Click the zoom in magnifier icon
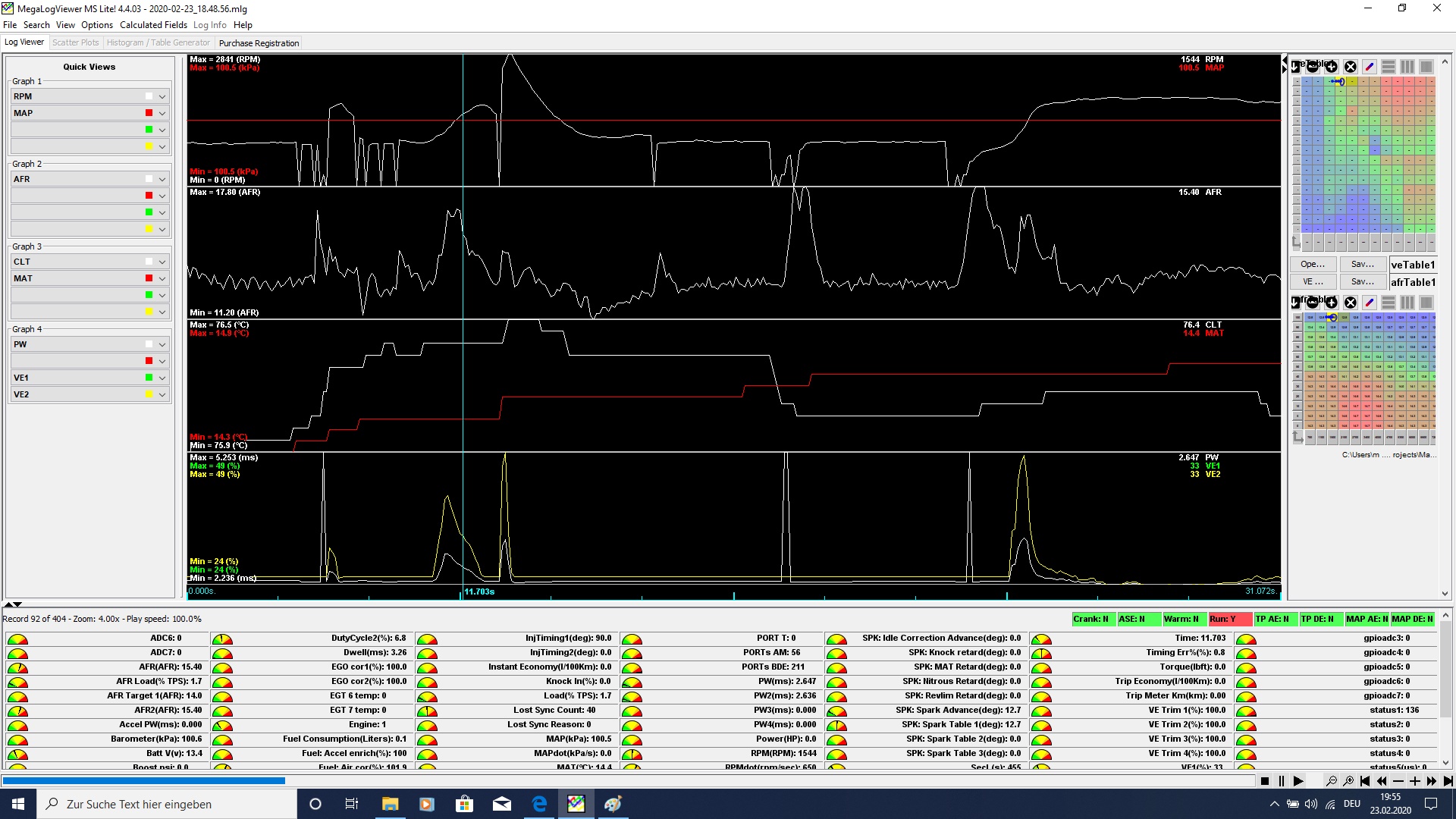Image resolution: width=1456 pixels, height=819 pixels. pos(1348,781)
